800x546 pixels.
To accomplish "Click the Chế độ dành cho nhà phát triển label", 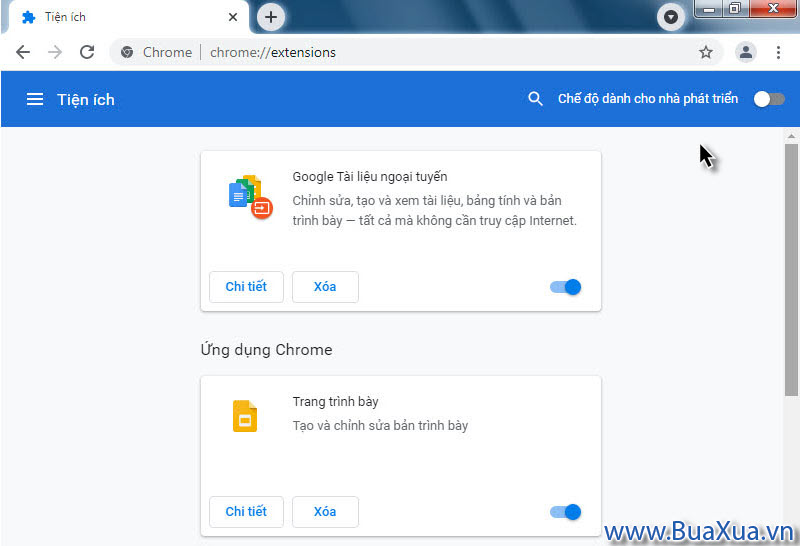I will coord(648,98).
